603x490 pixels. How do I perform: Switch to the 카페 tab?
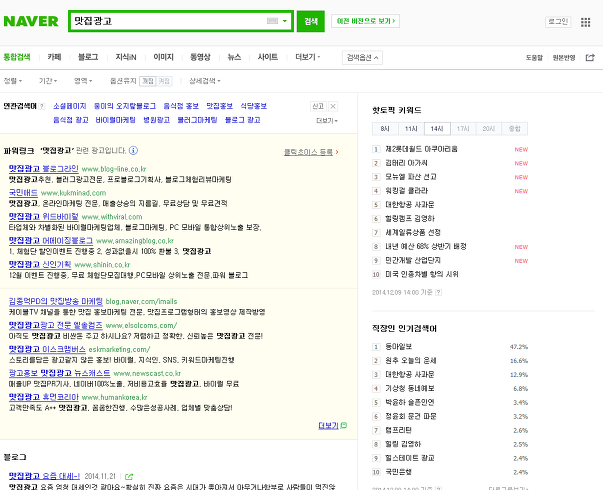[x=54, y=57]
